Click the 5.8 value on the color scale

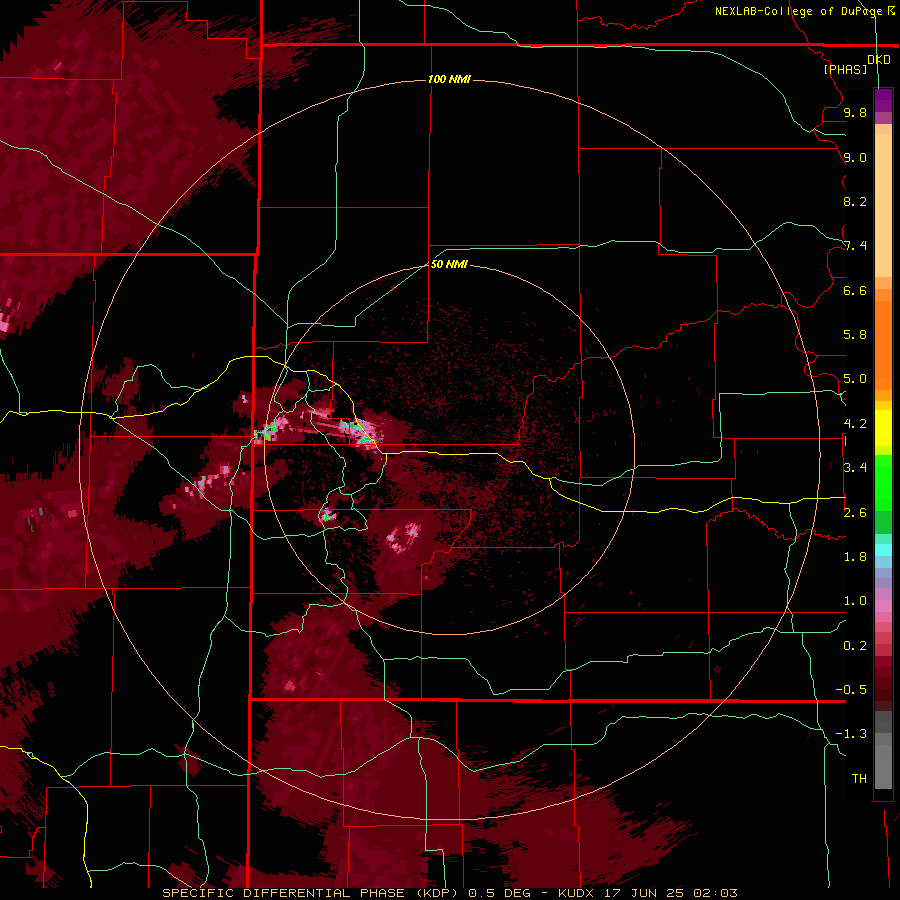855,335
